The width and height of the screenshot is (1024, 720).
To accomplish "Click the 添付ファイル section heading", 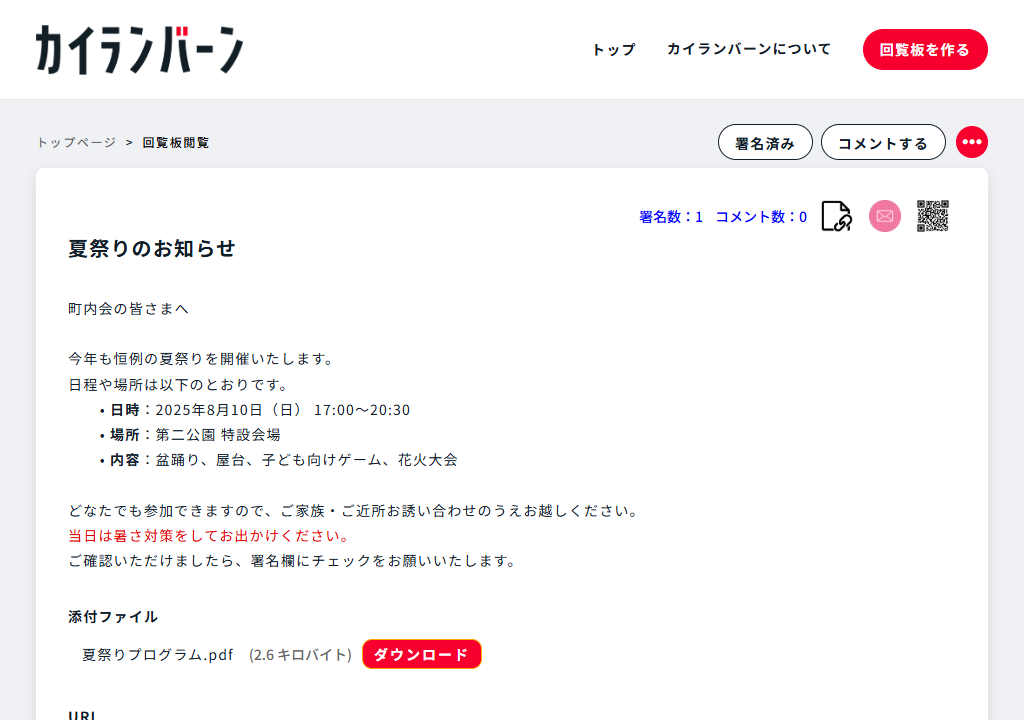I will pos(113,617).
